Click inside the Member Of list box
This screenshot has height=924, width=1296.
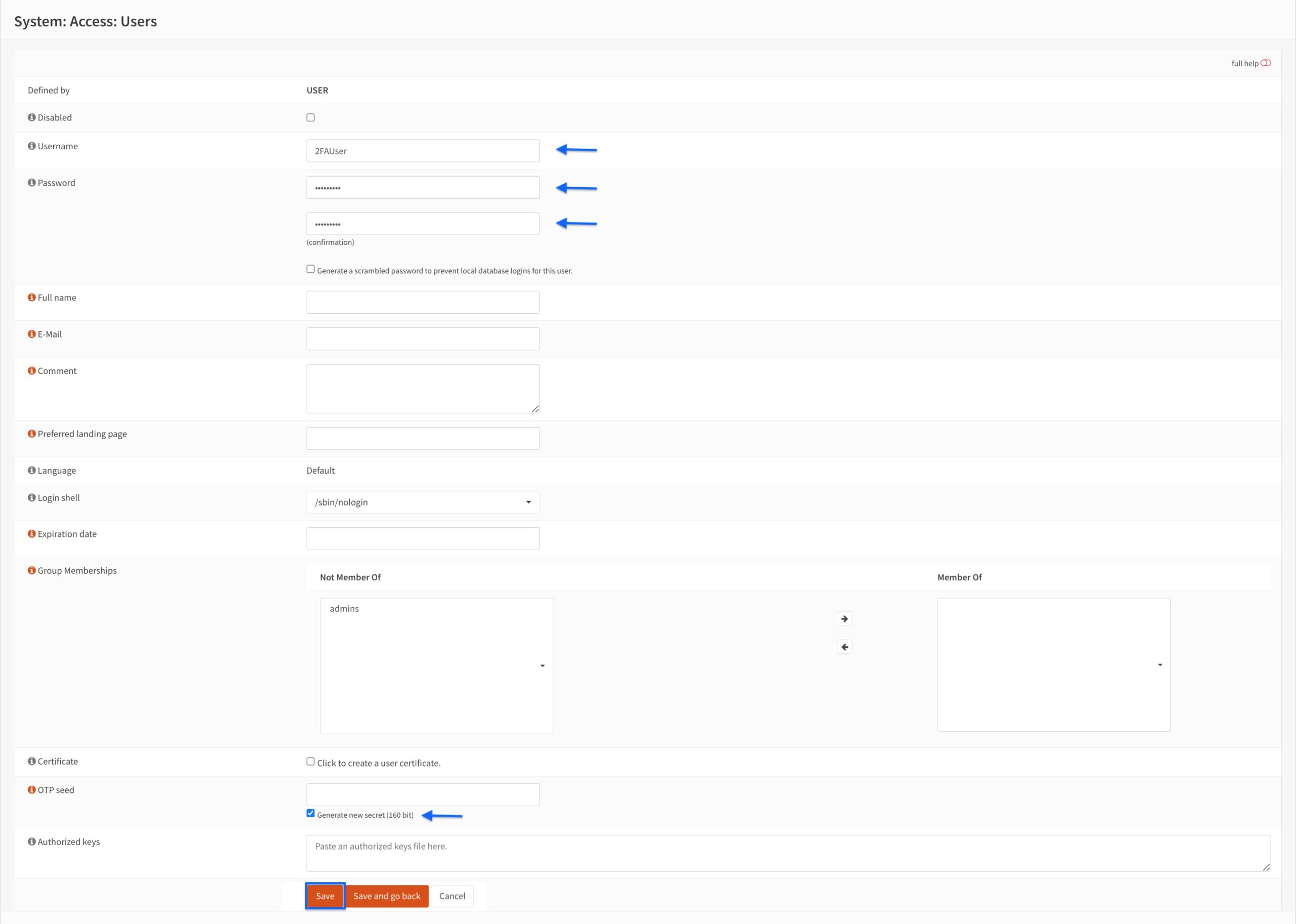point(1054,664)
